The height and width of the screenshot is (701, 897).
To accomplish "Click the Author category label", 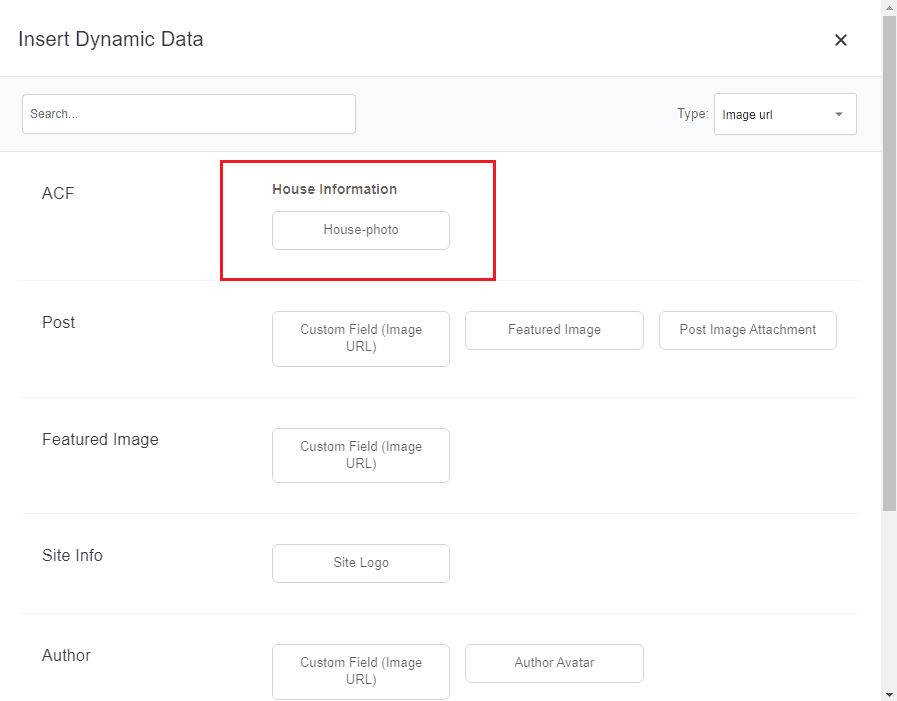I will (66, 655).
